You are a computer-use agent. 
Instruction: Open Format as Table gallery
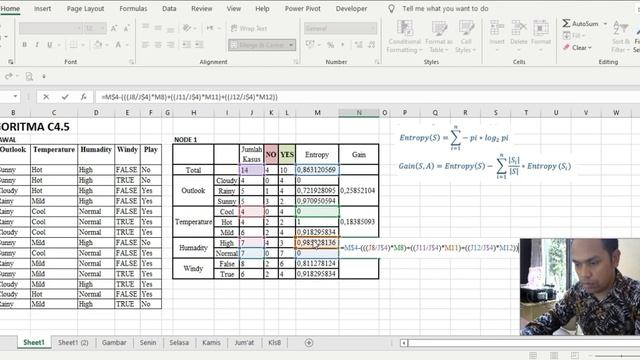click(439, 36)
